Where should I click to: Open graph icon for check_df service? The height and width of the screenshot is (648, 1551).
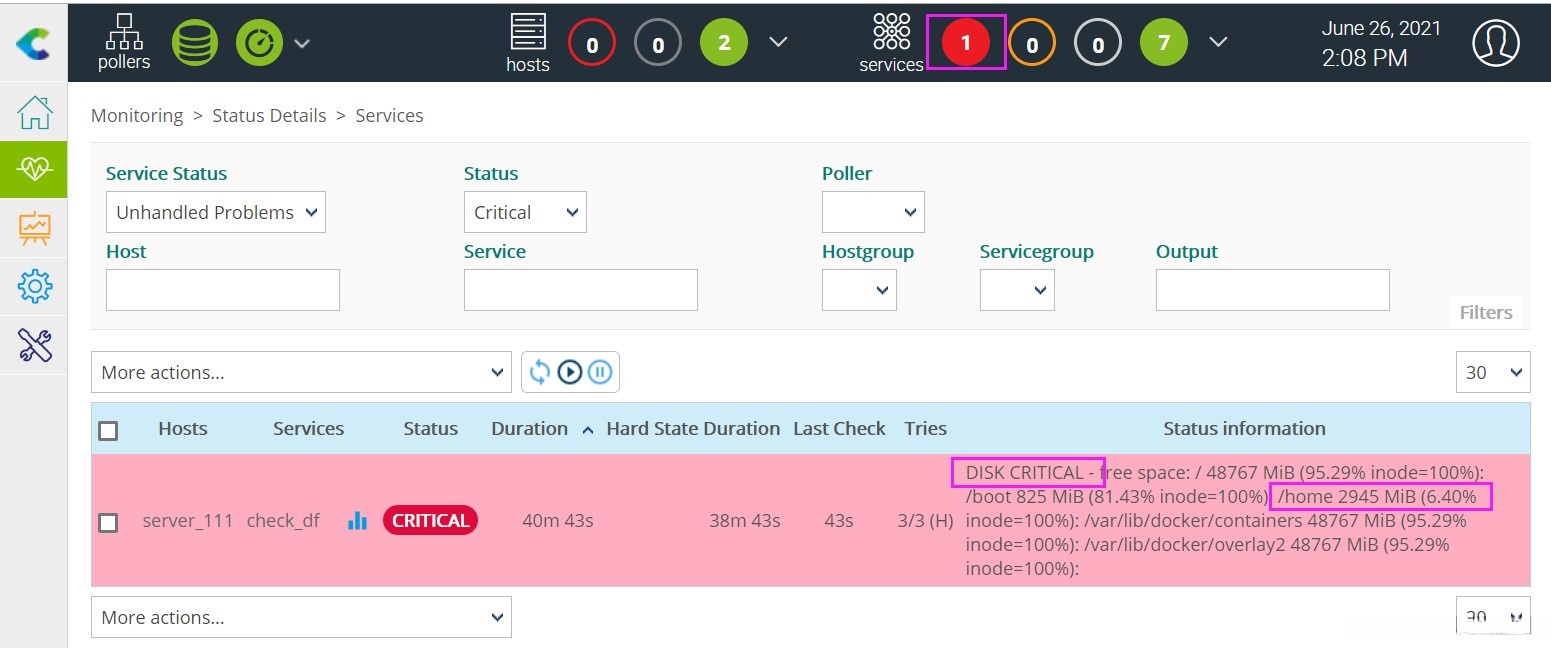357,521
